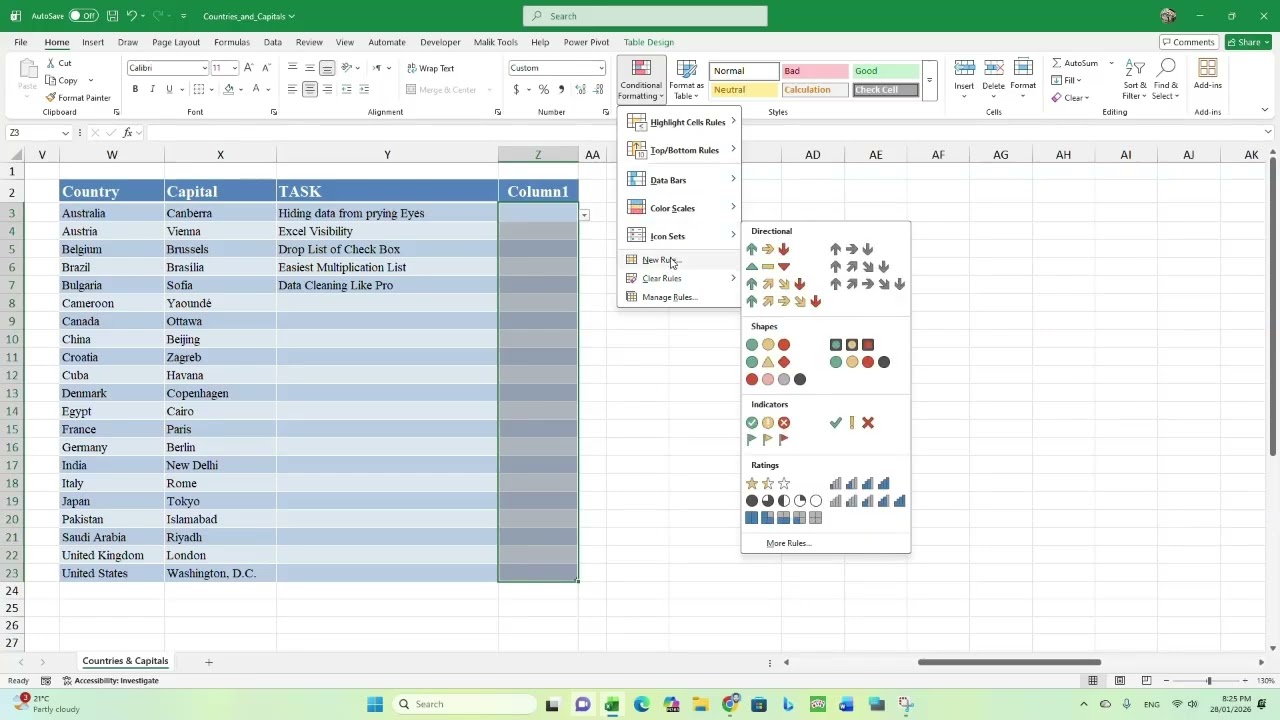Choose the 4 Traffic Lights icon set
Viewport: 1280px width, 720px height.
click(x=859, y=362)
